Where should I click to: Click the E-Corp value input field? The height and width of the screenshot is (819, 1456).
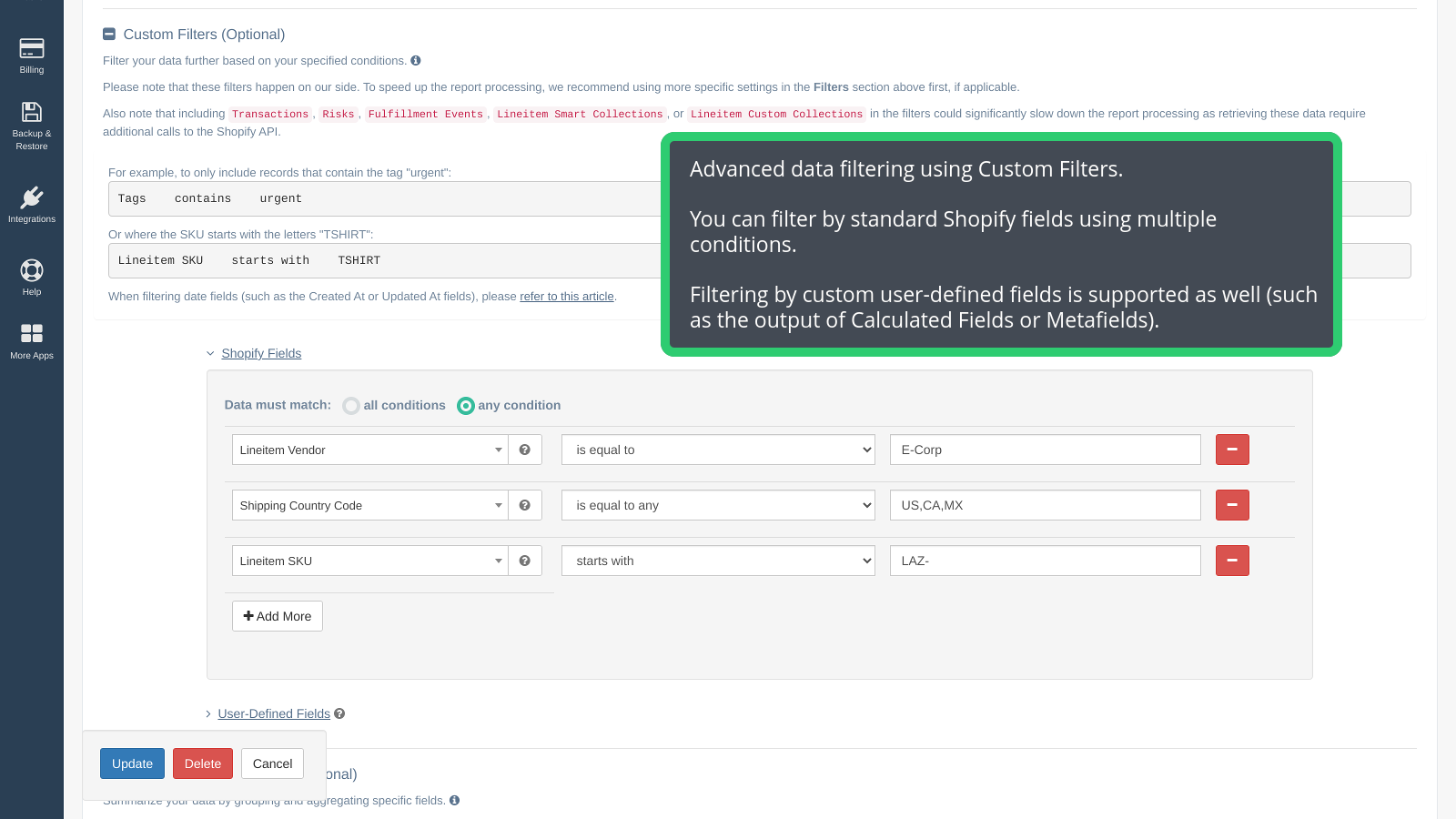pyautogui.click(x=1045, y=450)
